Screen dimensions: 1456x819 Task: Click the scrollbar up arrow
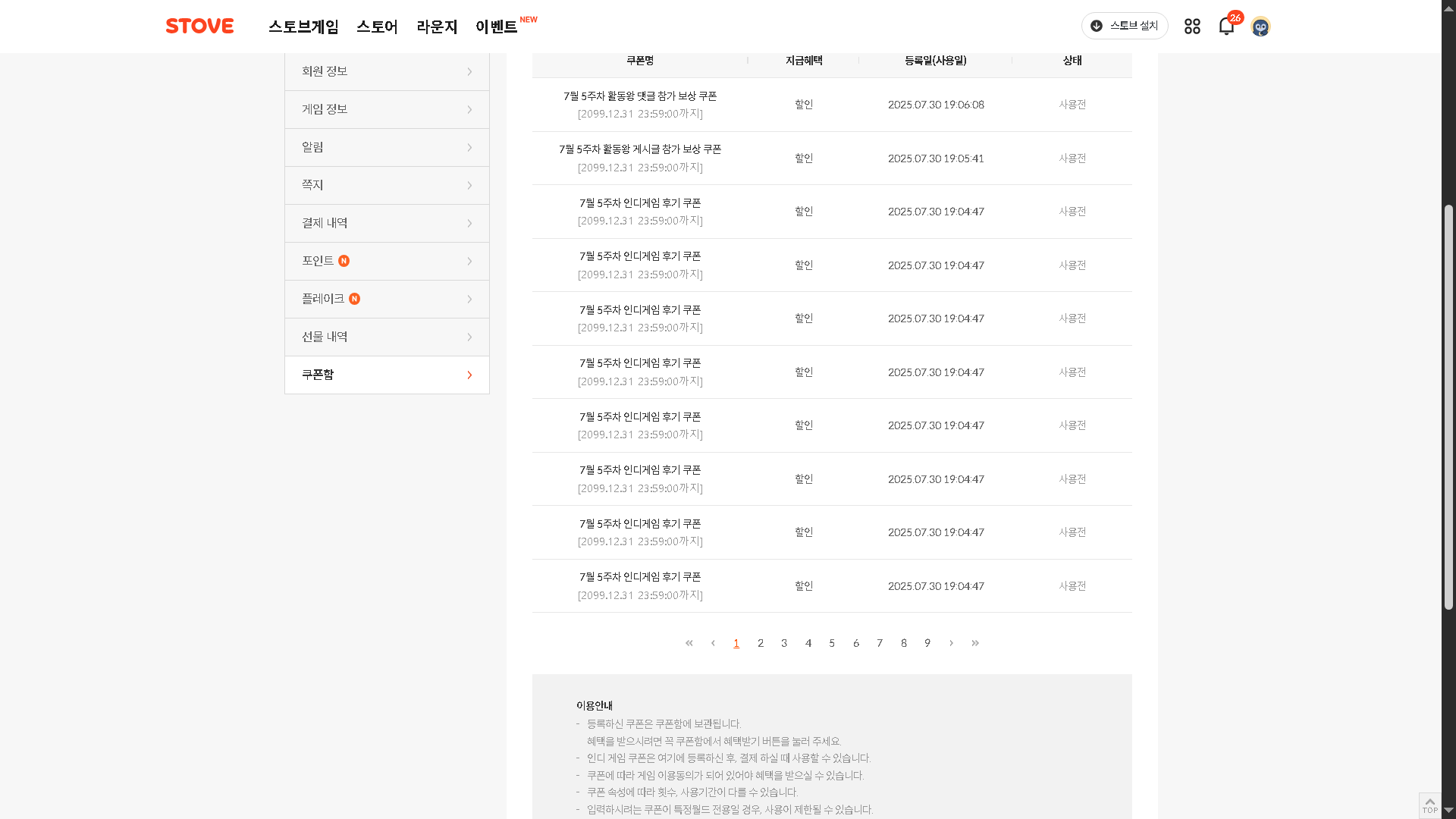click(x=1448, y=8)
